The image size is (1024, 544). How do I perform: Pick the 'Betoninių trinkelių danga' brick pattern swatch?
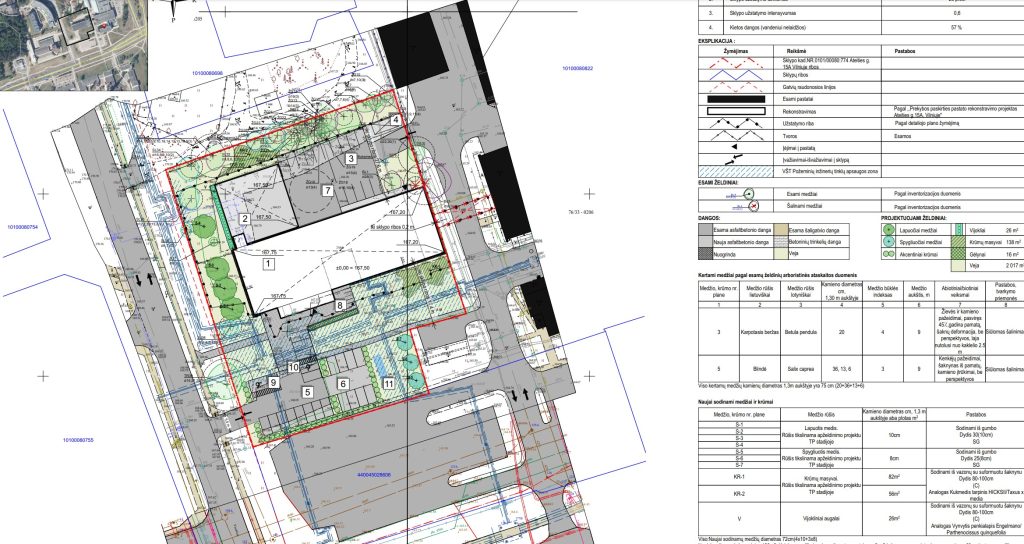[x=780, y=242]
